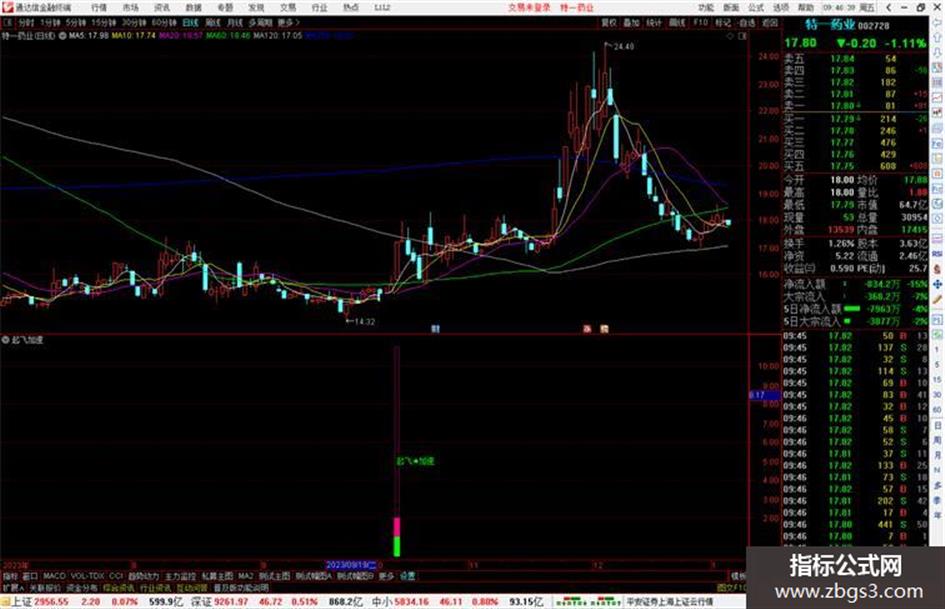945x609 pixels.
Task: Click the connection signal indicator in status bar
Action: (x=588, y=602)
